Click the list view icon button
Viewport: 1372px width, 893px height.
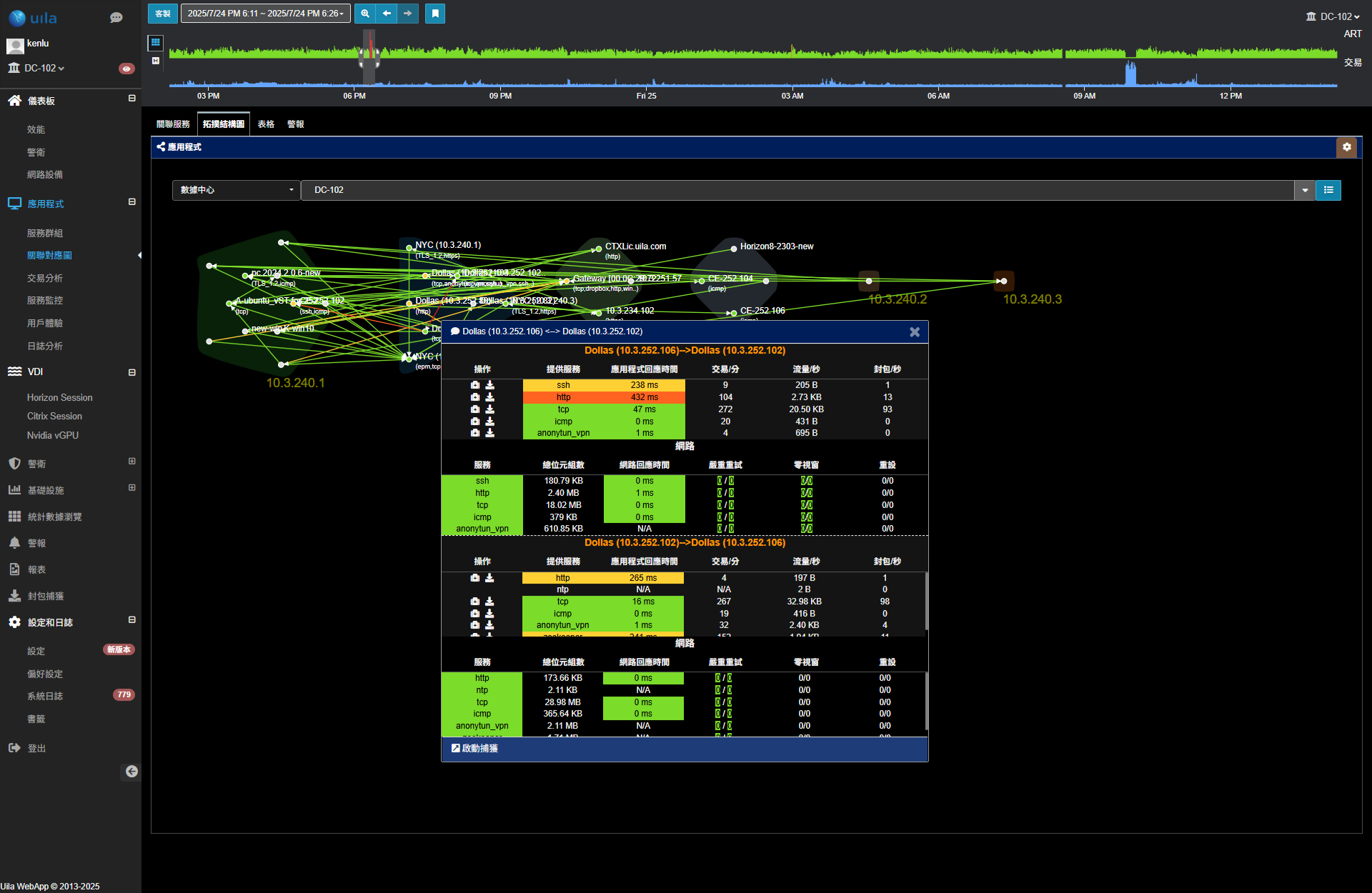[1328, 190]
